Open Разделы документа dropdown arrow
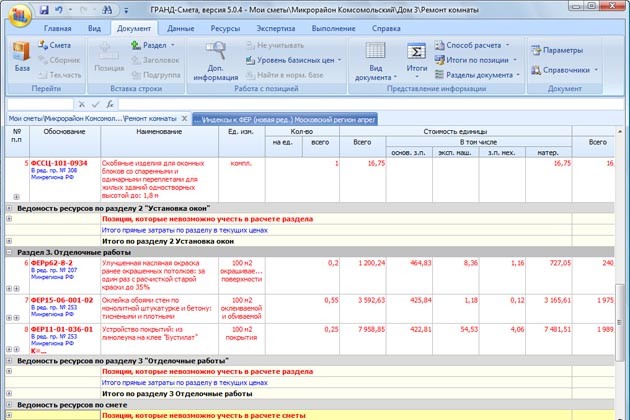 point(518,75)
